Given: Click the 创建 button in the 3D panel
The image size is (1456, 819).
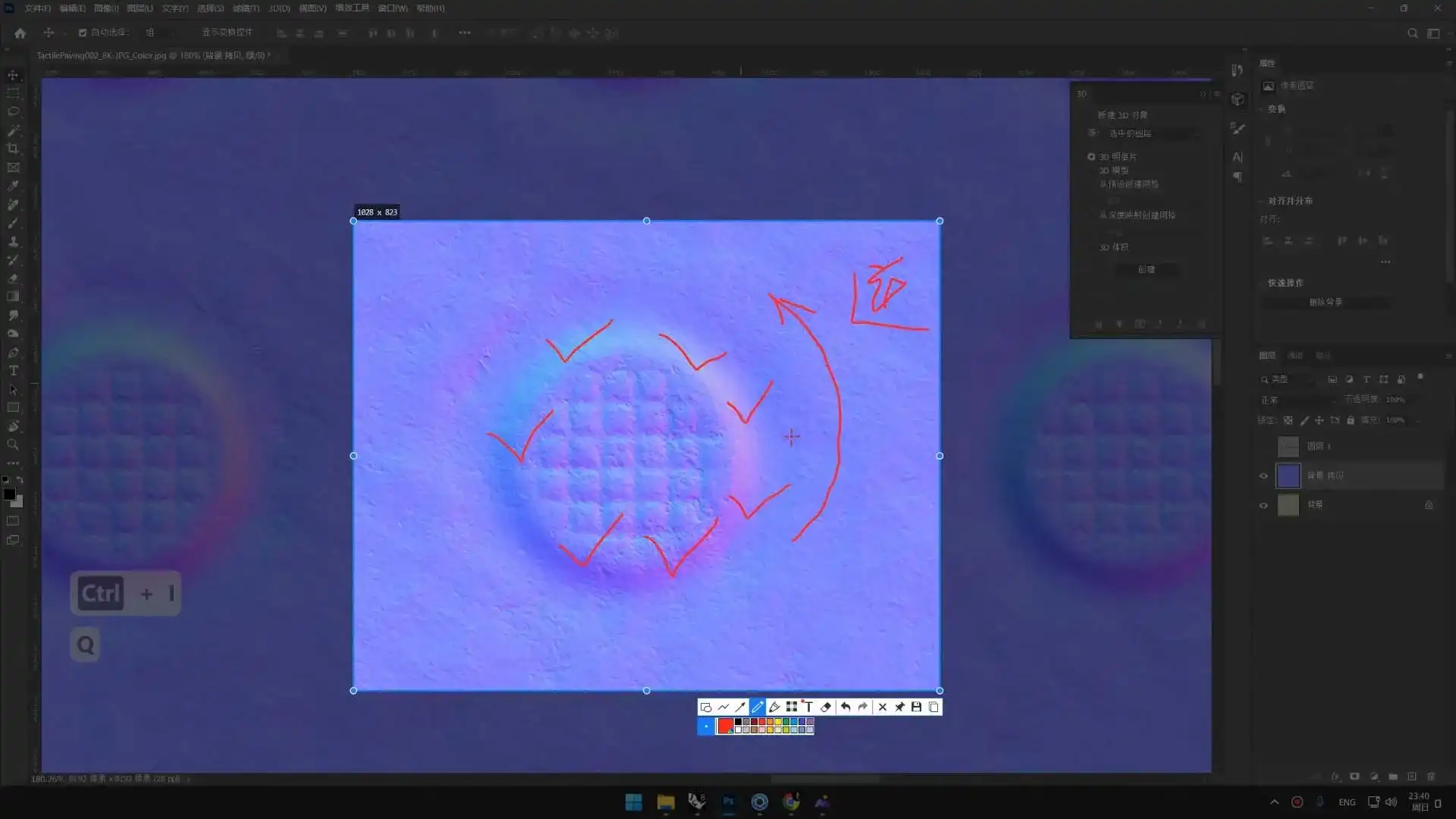Looking at the screenshot, I should pyautogui.click(x=1146, y=270).
